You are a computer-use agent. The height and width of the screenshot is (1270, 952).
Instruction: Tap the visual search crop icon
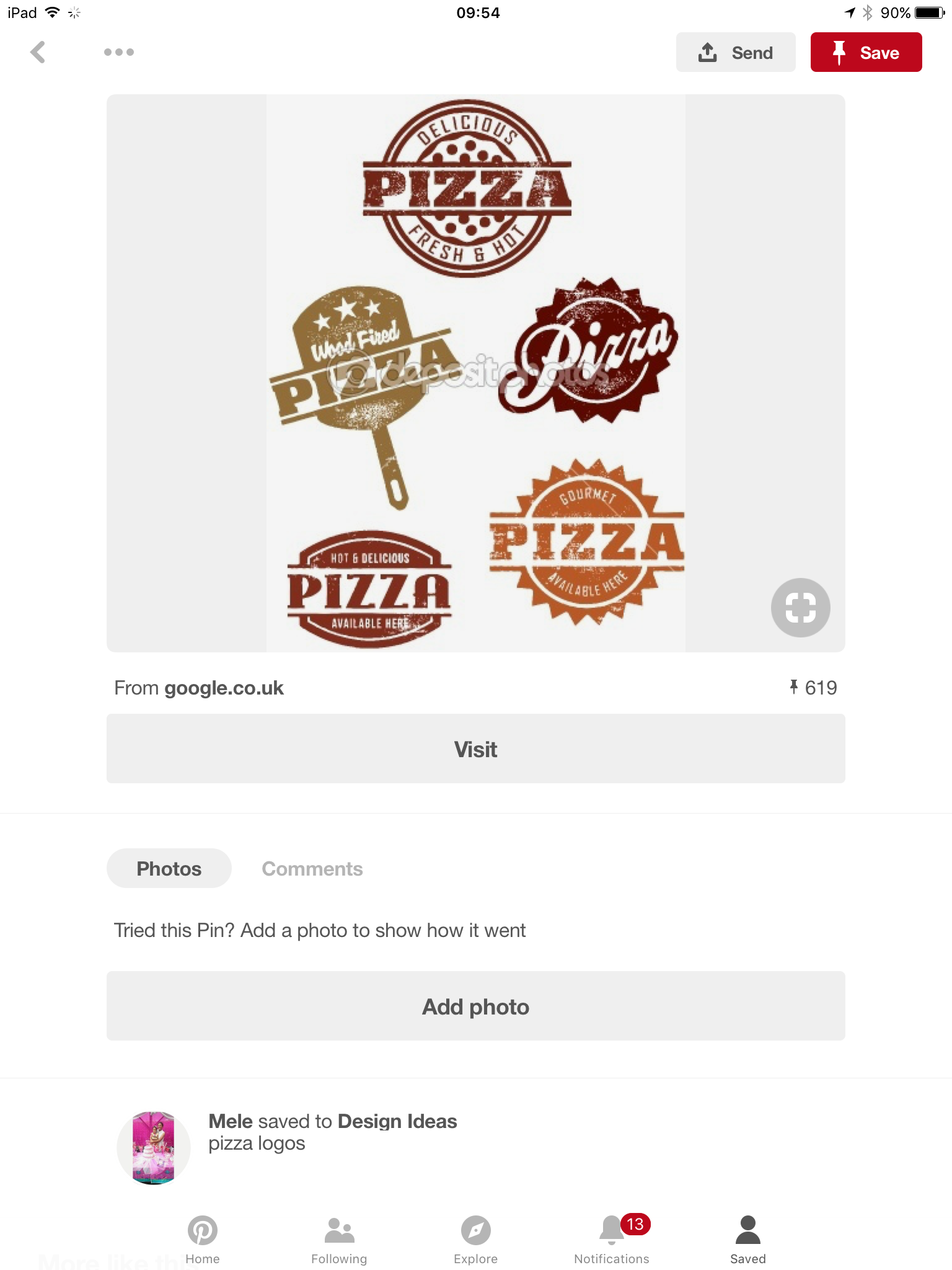[x=800, y=608]
